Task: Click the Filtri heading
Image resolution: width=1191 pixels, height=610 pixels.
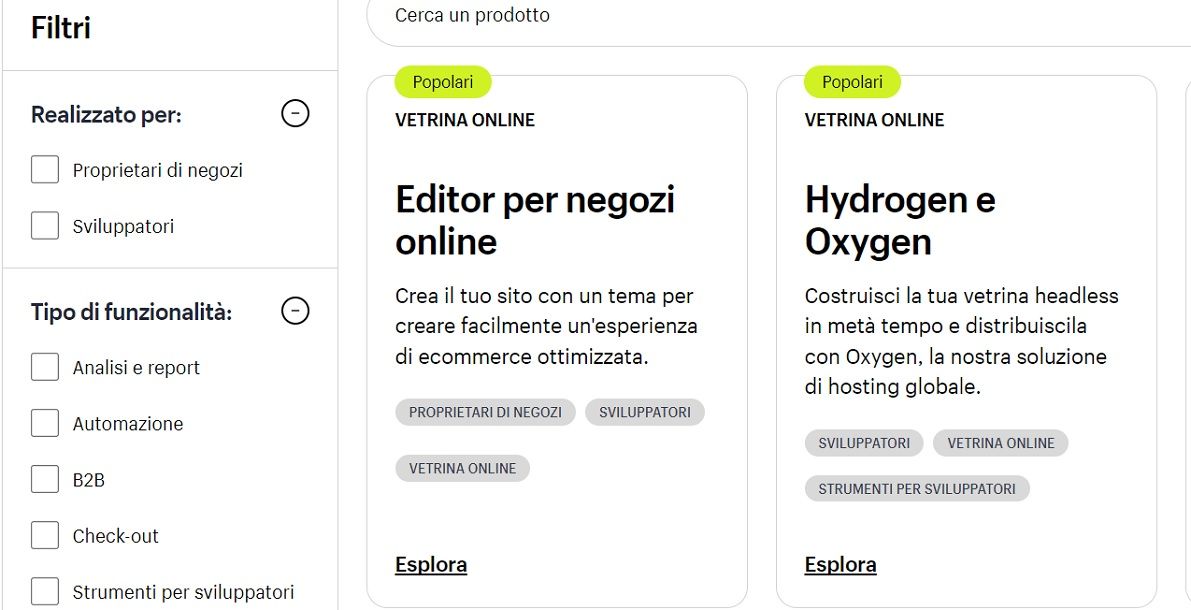Action: 61,28
